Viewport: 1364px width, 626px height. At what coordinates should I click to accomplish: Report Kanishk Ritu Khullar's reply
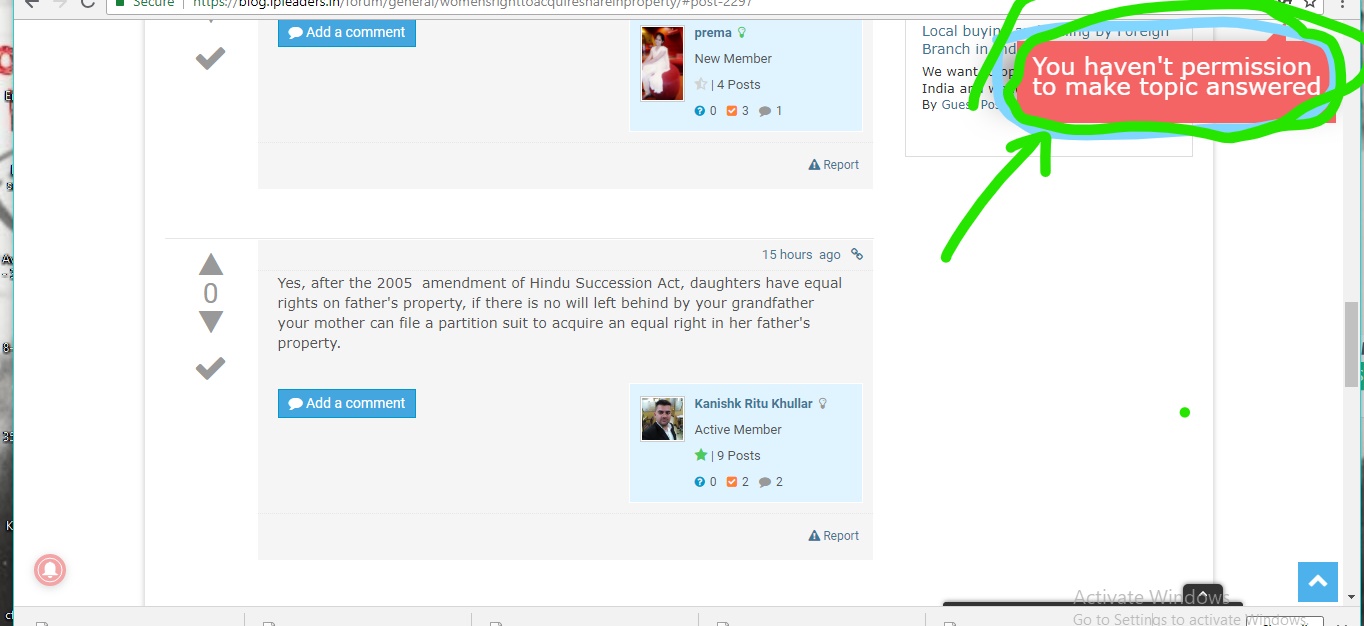(x=834, y=536)
